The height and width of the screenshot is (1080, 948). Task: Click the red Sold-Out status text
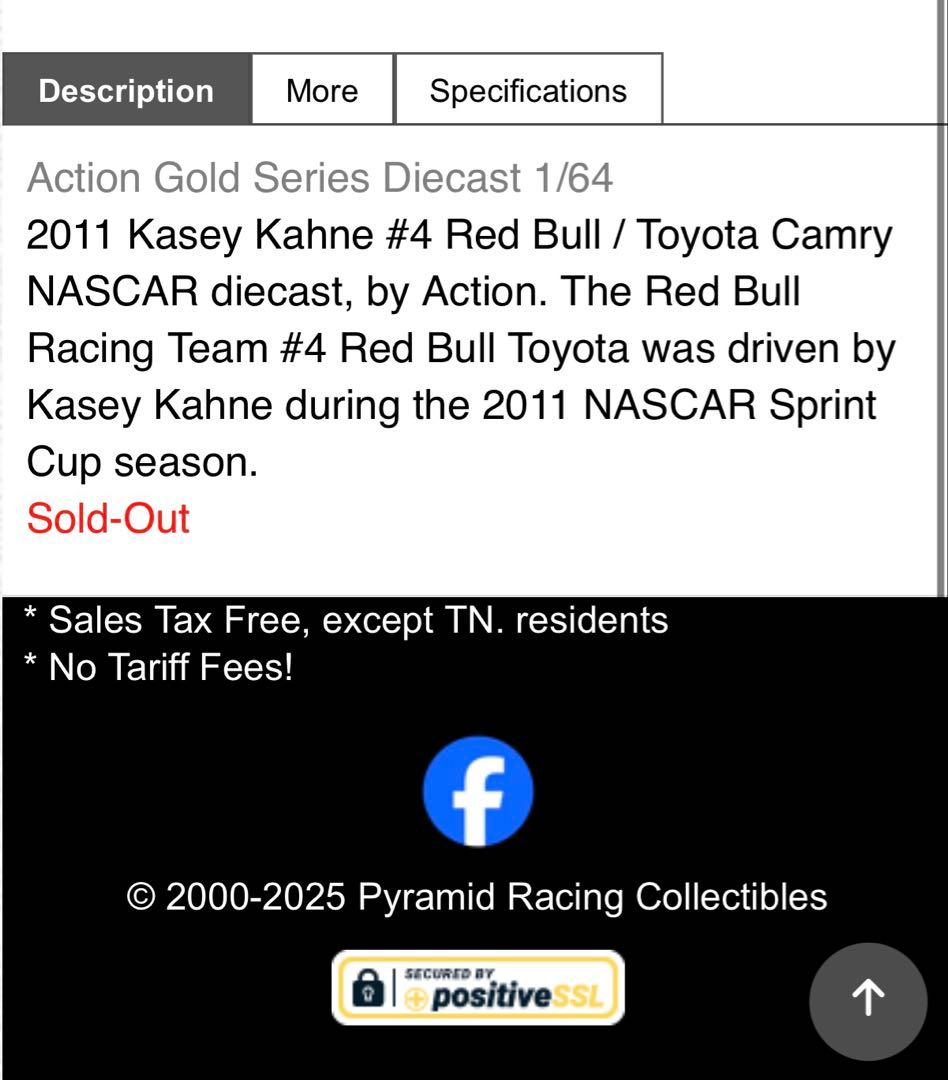click(x=108, y=519)
